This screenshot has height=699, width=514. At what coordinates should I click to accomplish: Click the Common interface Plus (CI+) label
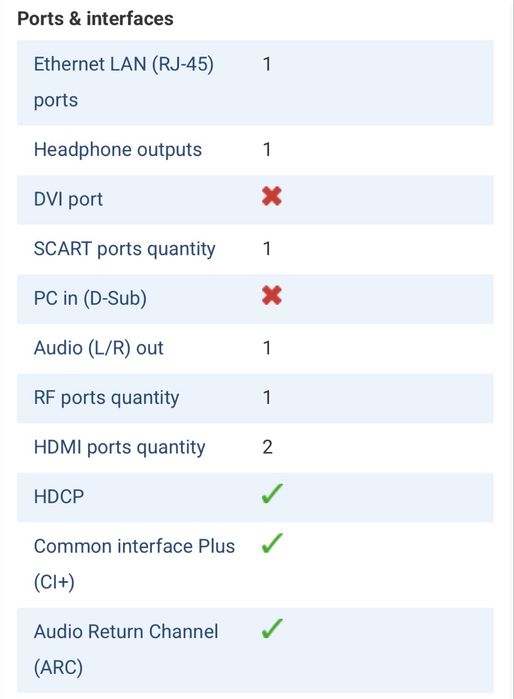pyautogui.click(x=134, y=564)
